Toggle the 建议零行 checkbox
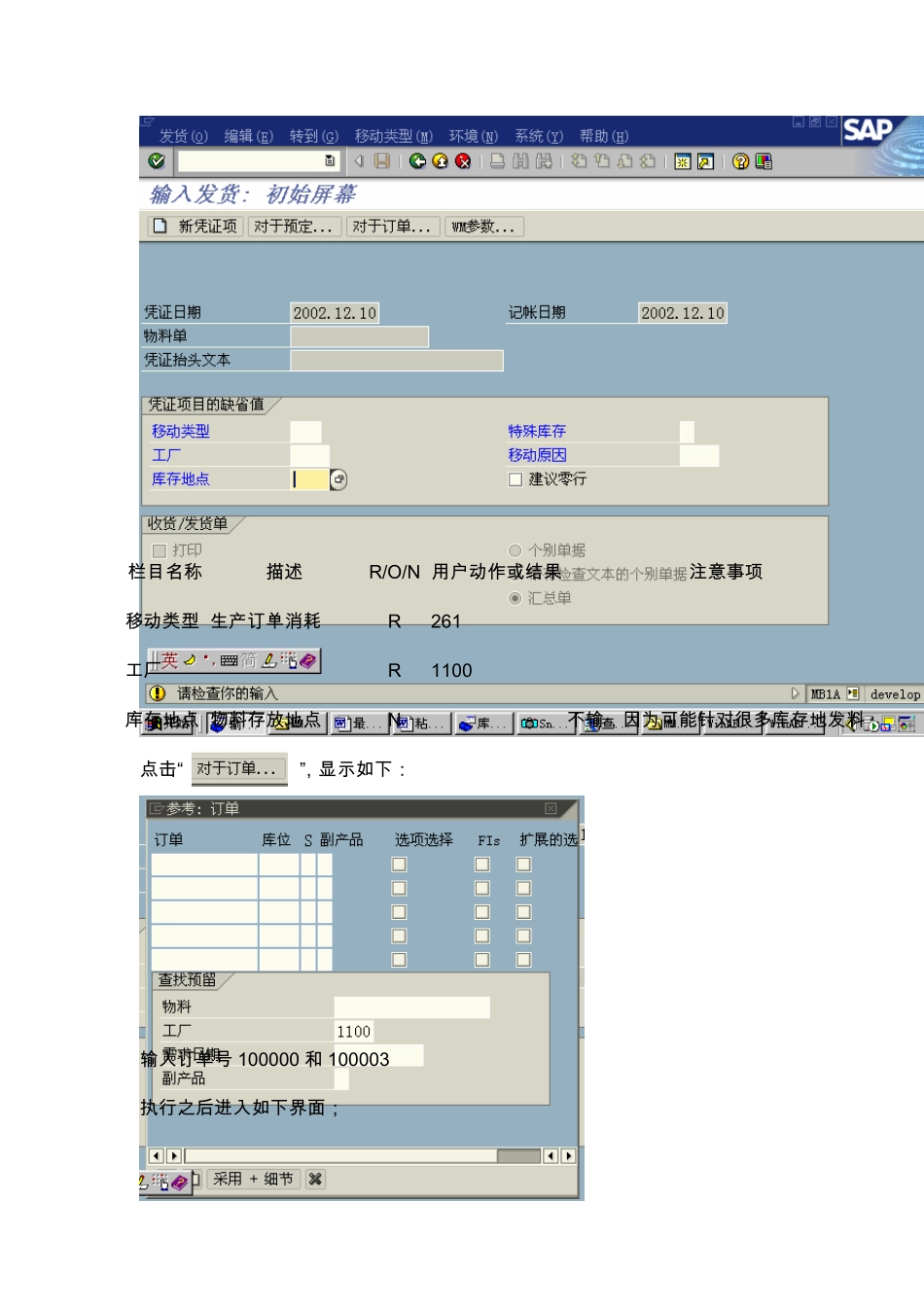The height and width of the screenshot is (1307, 924). click(x=515, y=479)
